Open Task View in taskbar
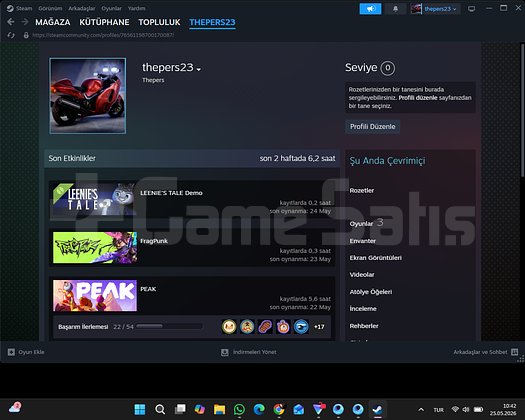The width and height of the screenshot is (525, 420). click(x=180, y=409)
